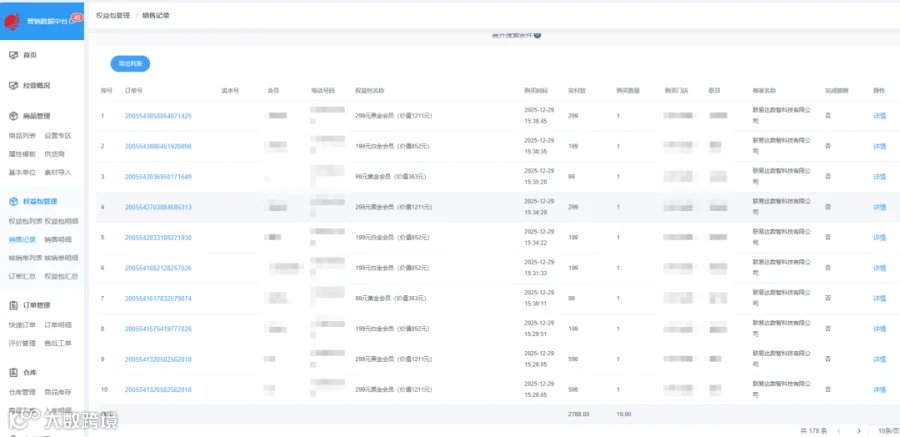Screen dimensions: 900x437
Task: Open 素材导入 in the sidebar
Action: (x=58, y=172)
